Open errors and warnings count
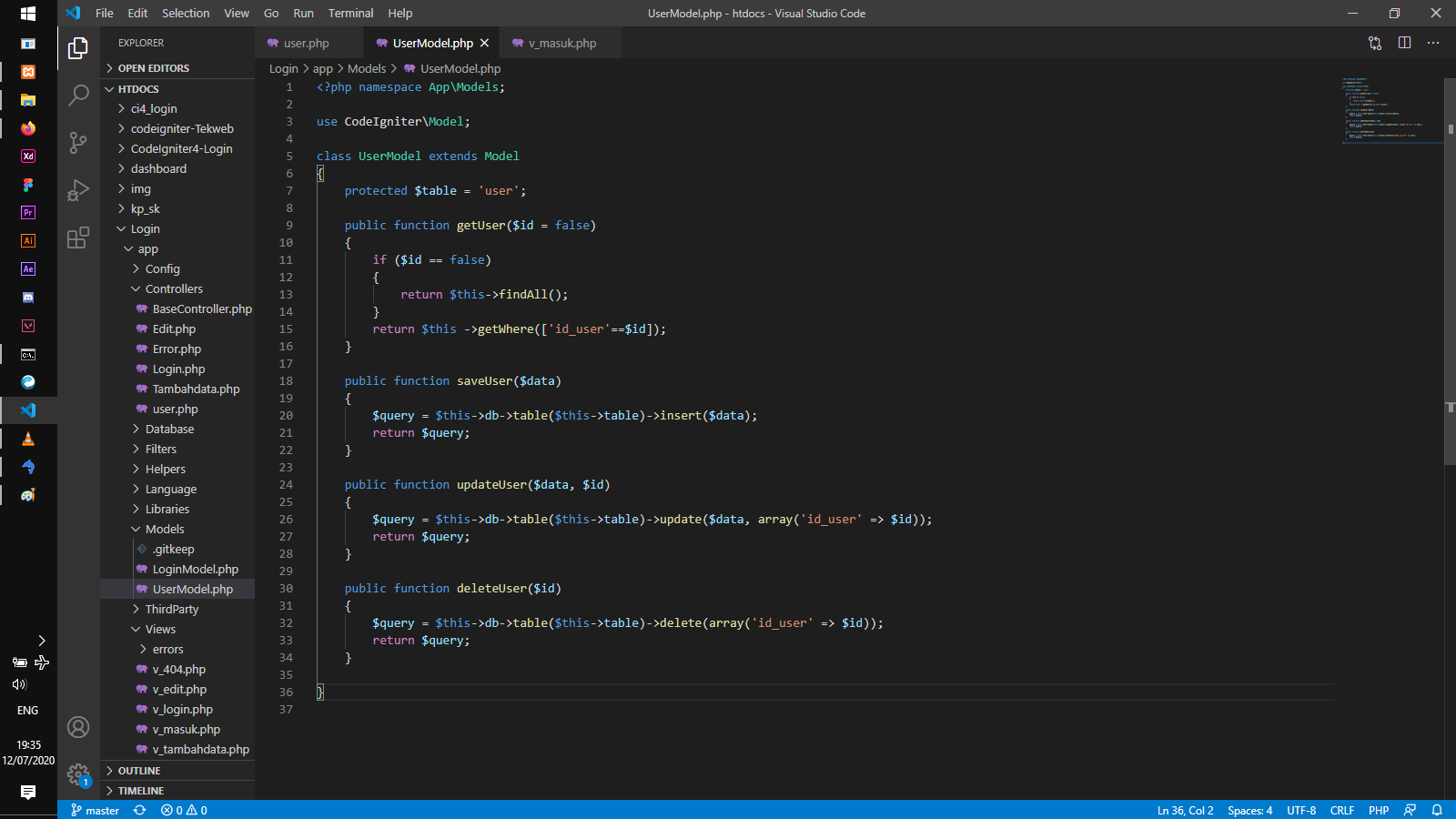The image size is (1456, 819). click(x=184, y=810)
